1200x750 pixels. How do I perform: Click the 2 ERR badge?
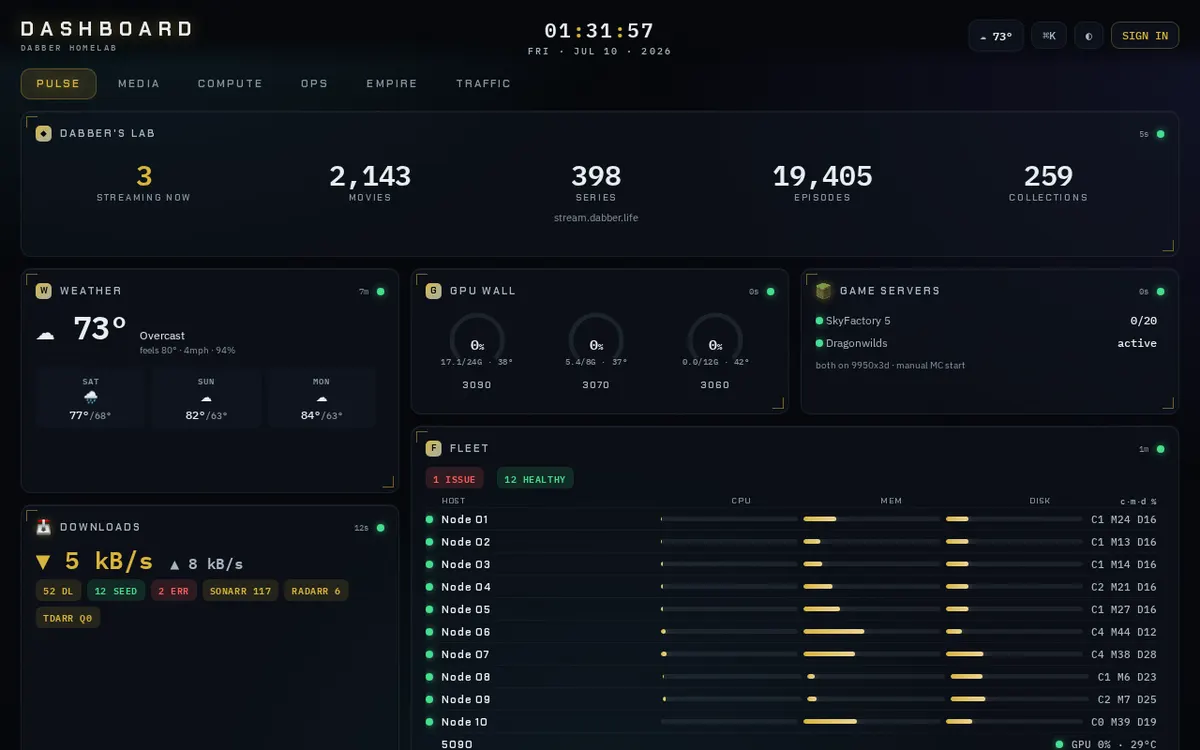[x=174, y=591]
